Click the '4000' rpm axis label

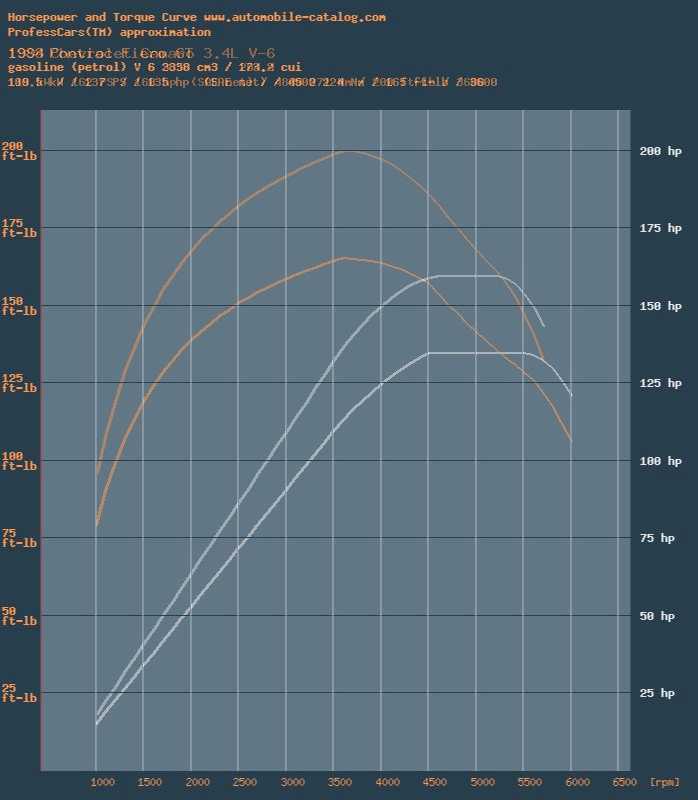pos(388,782)
